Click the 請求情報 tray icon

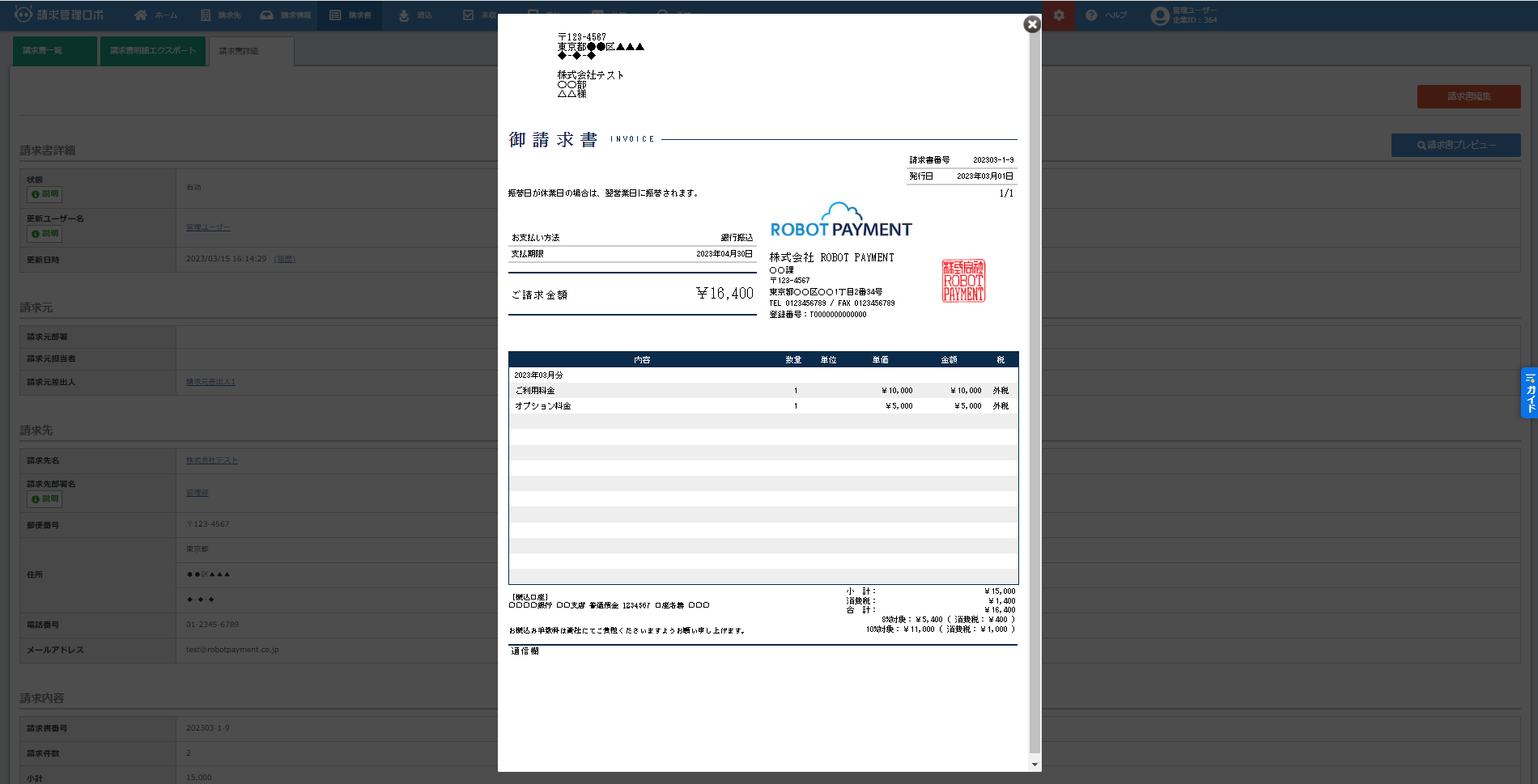(267, 15)
